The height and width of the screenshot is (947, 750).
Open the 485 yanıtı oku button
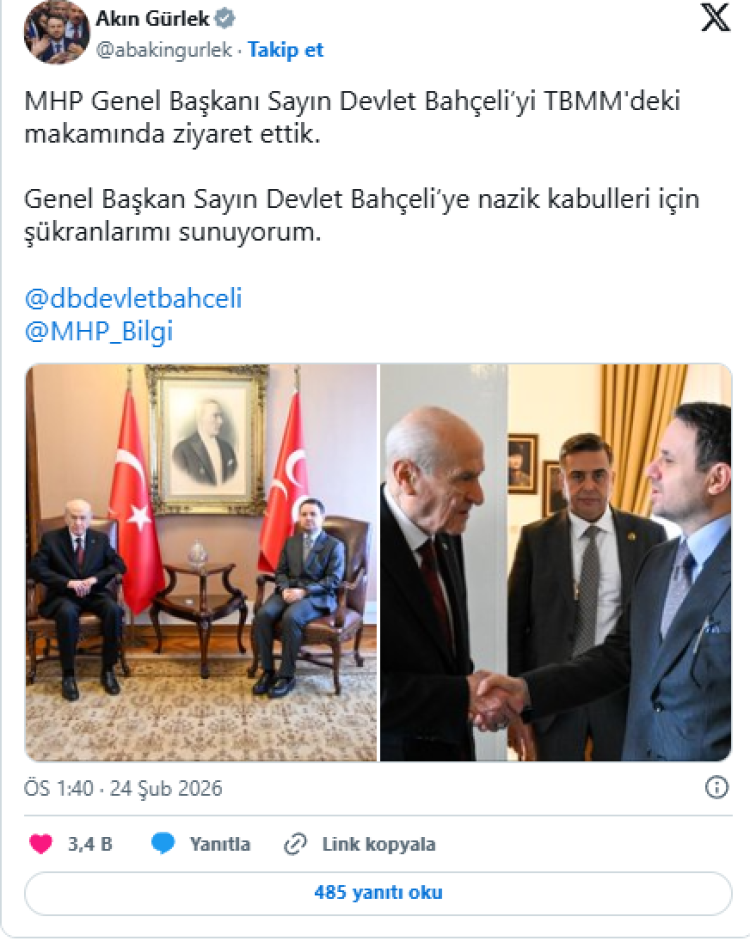point(379,893)
